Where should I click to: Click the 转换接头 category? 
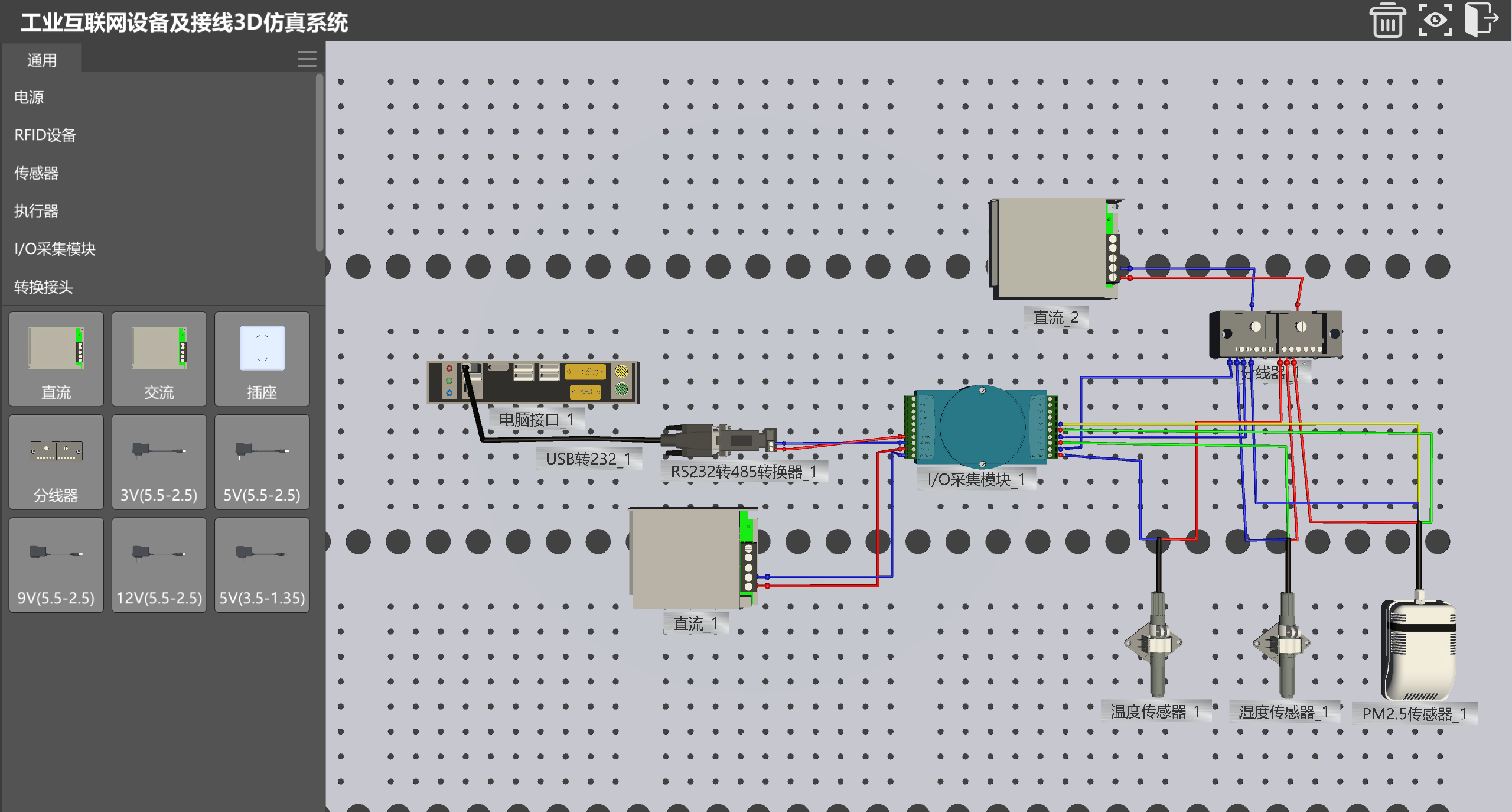click(43, 287)
